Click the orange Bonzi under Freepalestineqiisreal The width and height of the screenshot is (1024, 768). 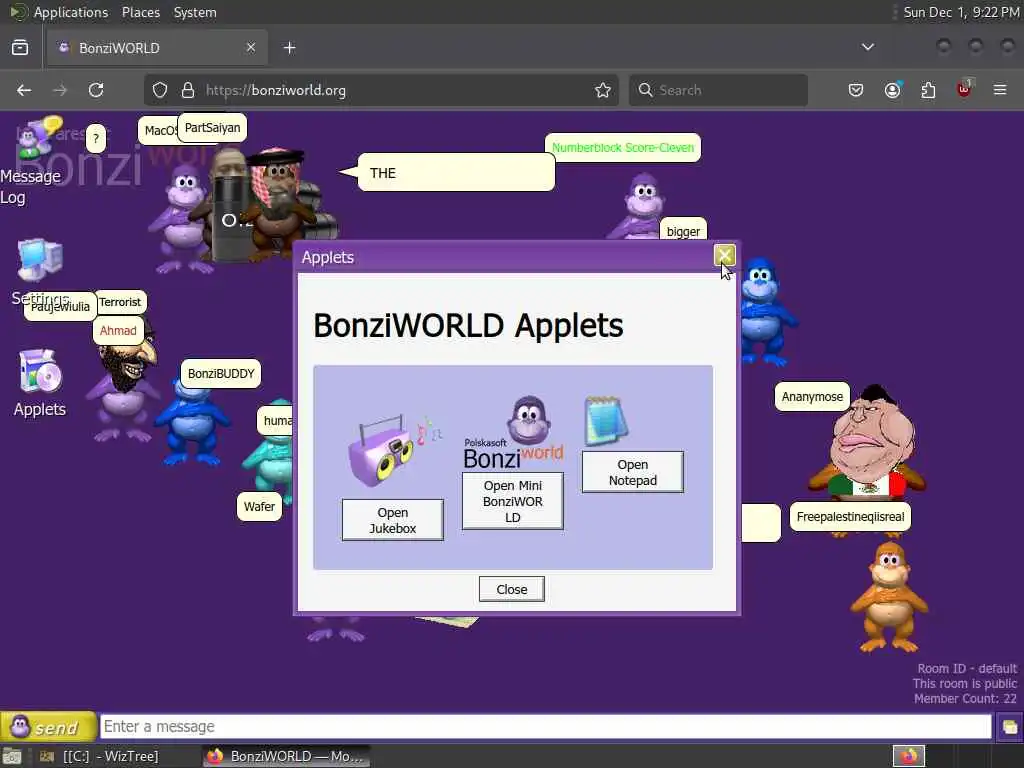click(889, 598)
